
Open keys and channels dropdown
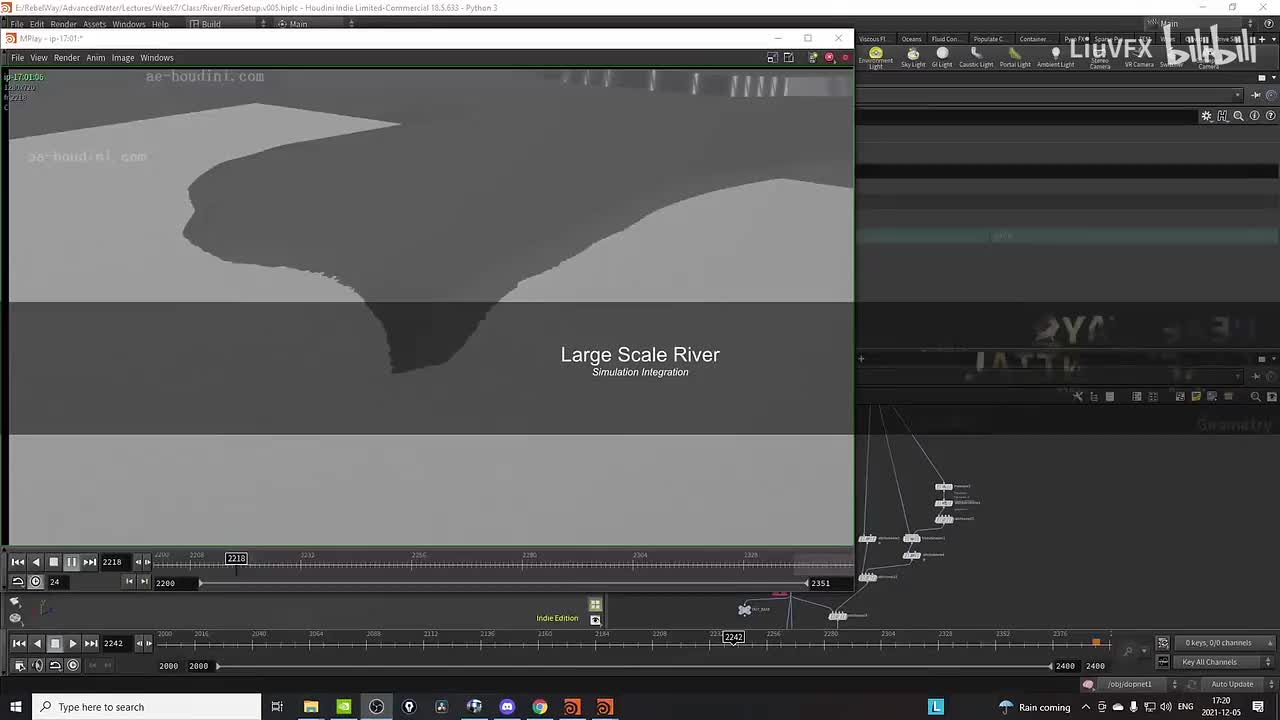click(x=1224, y=643)
